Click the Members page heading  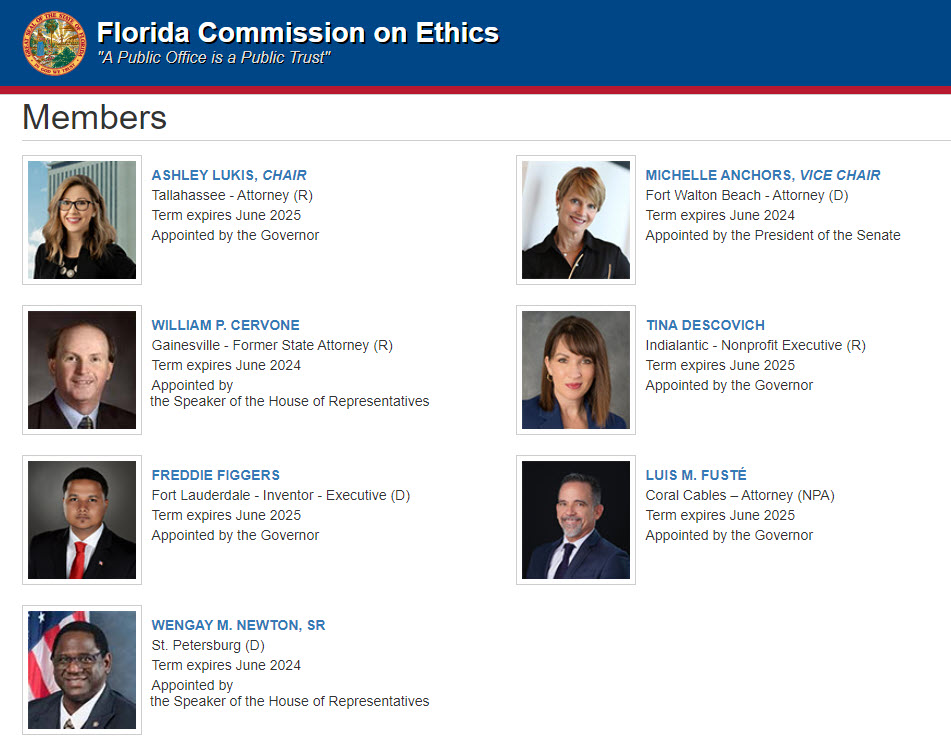click(94, 118)
